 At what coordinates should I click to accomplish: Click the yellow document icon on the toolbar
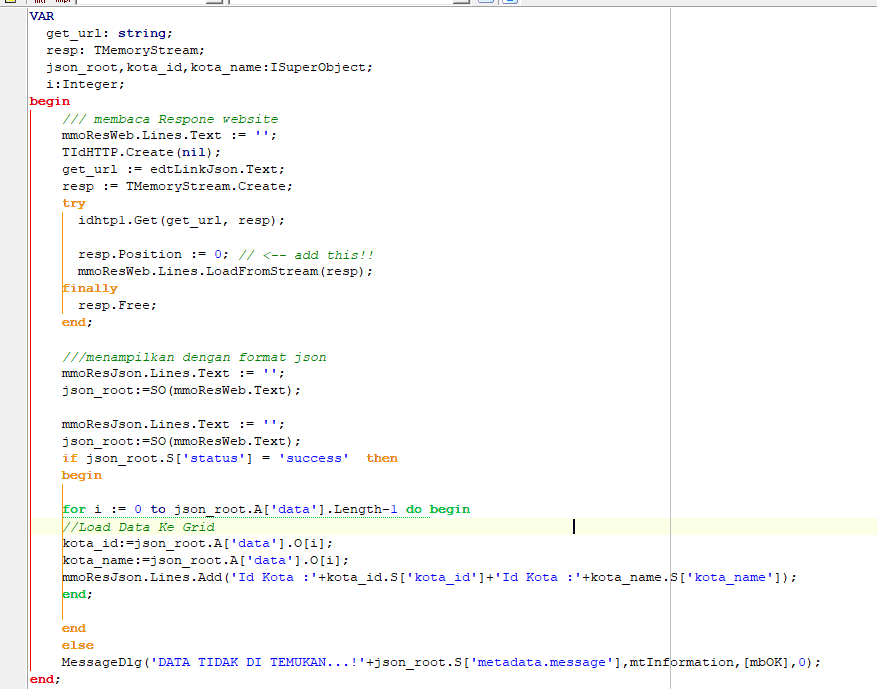pyautogui.click(x=10, y=4)
